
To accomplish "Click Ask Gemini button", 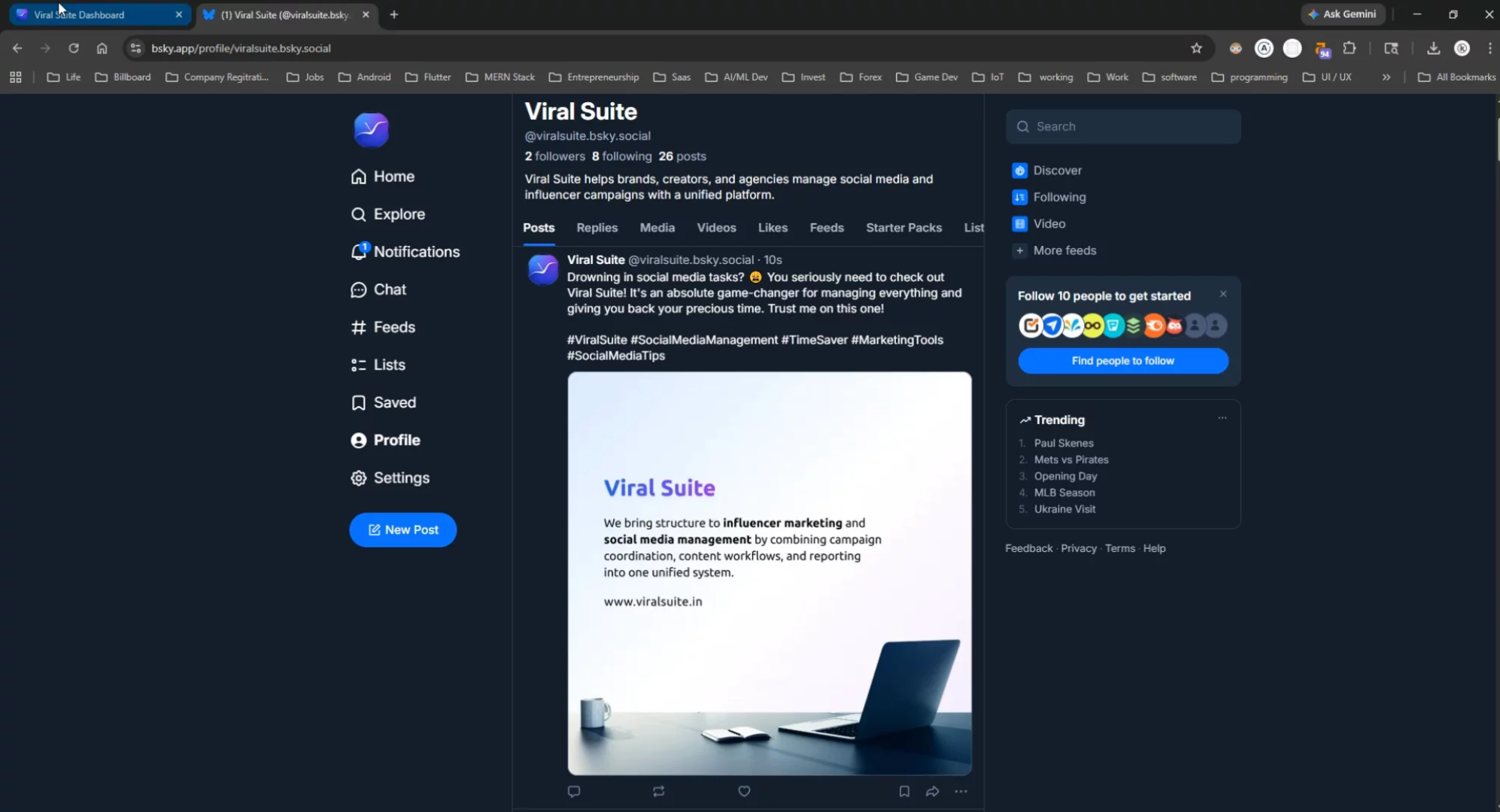I will tap(1343, 14).
